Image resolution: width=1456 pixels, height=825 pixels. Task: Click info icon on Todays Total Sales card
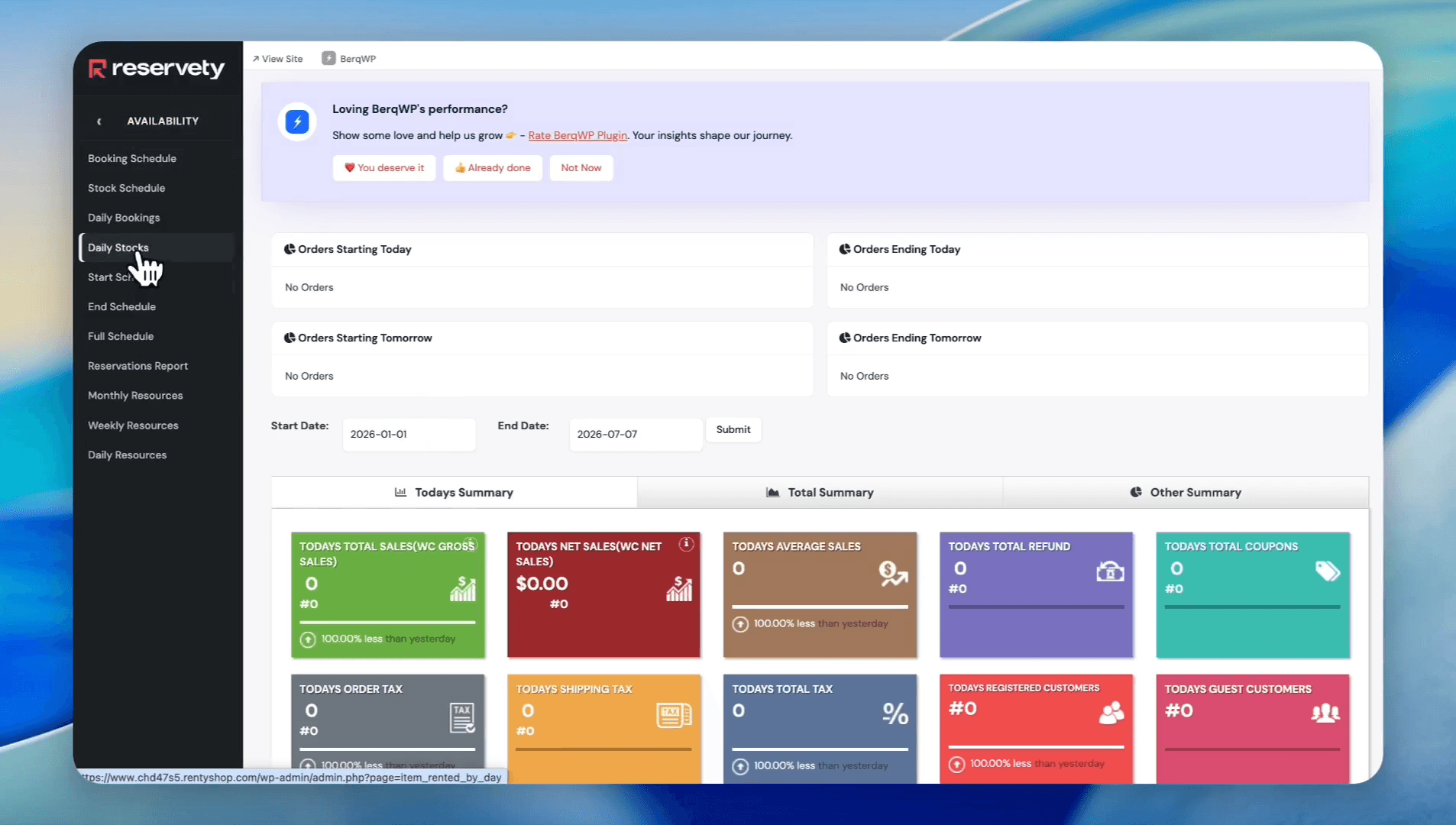tap(471, 544)
